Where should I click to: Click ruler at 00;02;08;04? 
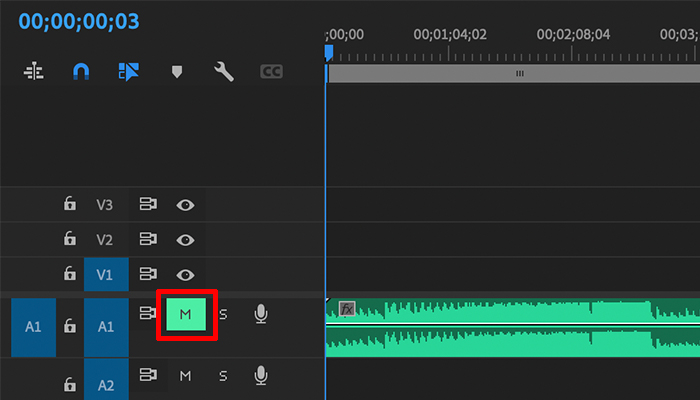[x=573, y=34]
